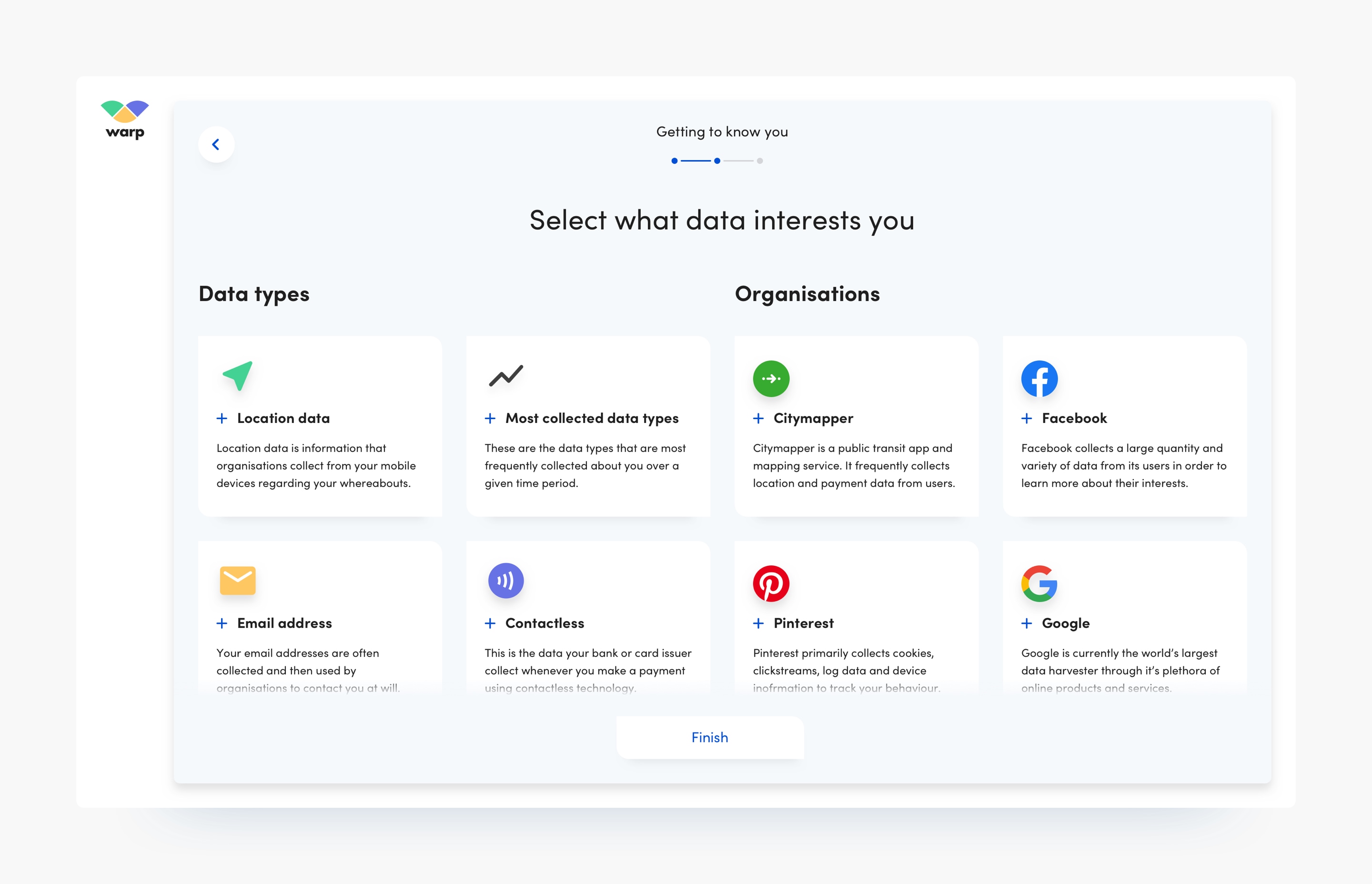Click the Finish button
The width and height of the screenshot is (1372, 884).
709,738
